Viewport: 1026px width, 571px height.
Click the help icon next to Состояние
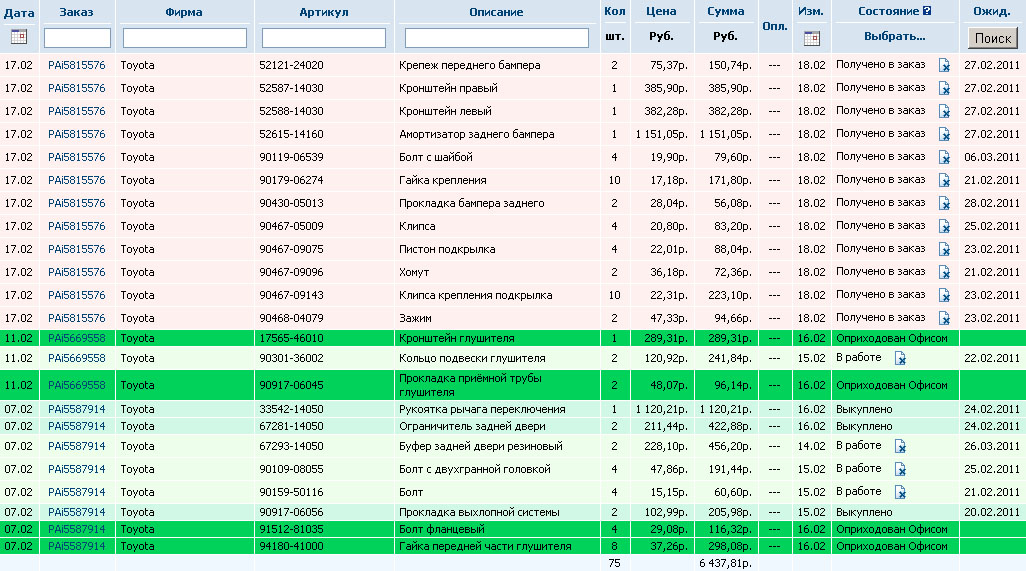[x=927, y=11]
